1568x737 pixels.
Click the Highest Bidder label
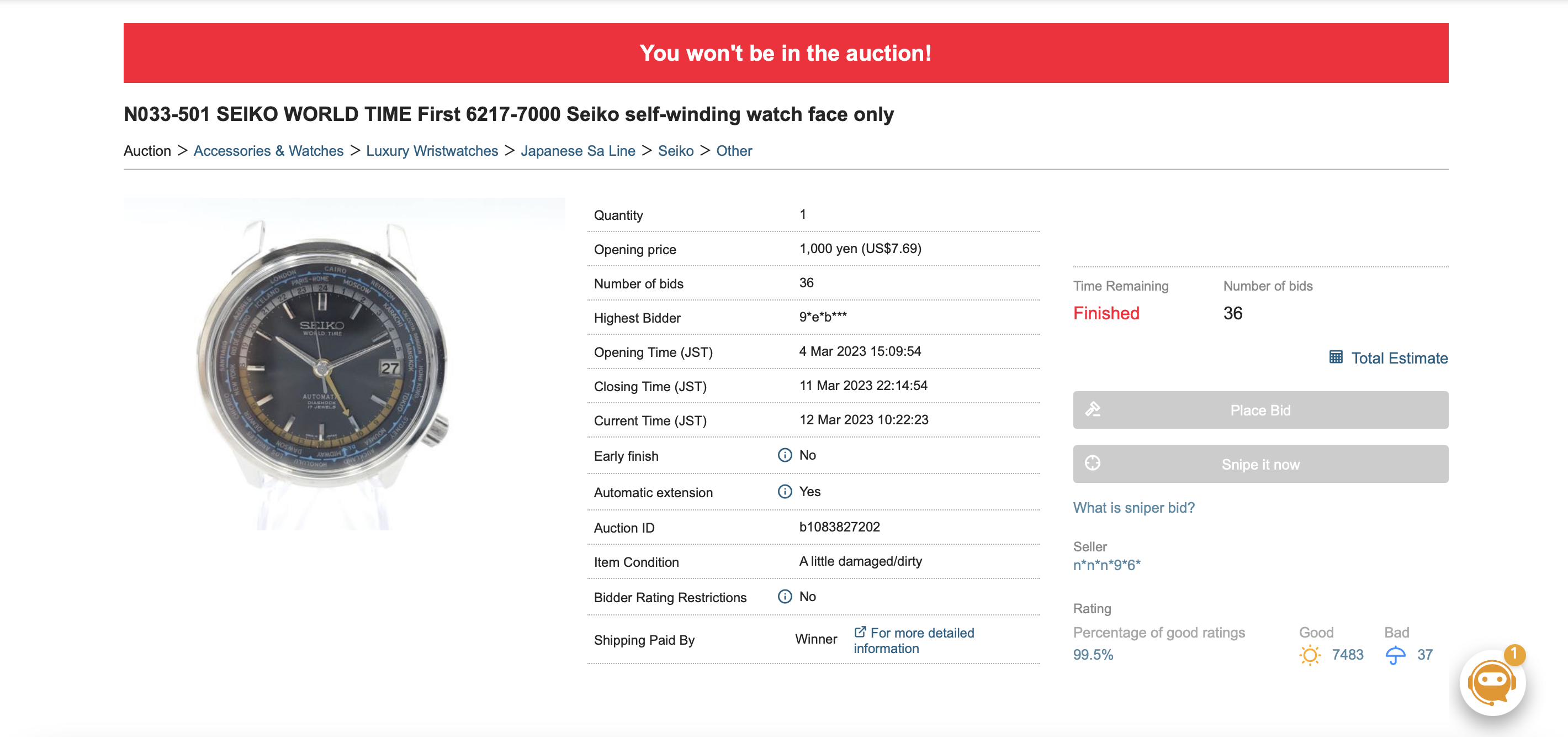click(637, 318)
